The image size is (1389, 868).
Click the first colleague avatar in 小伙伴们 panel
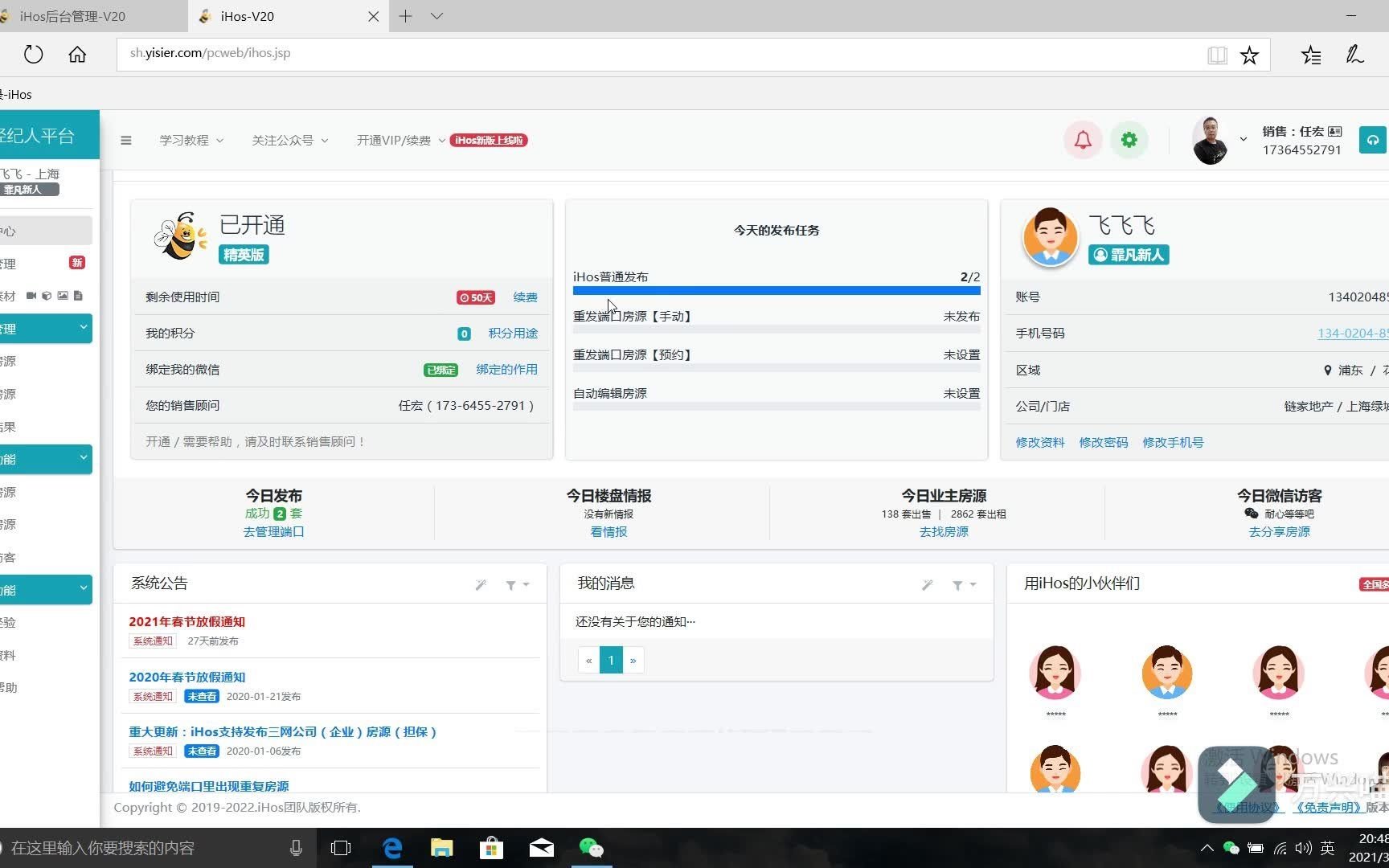tap(1055, 672)
